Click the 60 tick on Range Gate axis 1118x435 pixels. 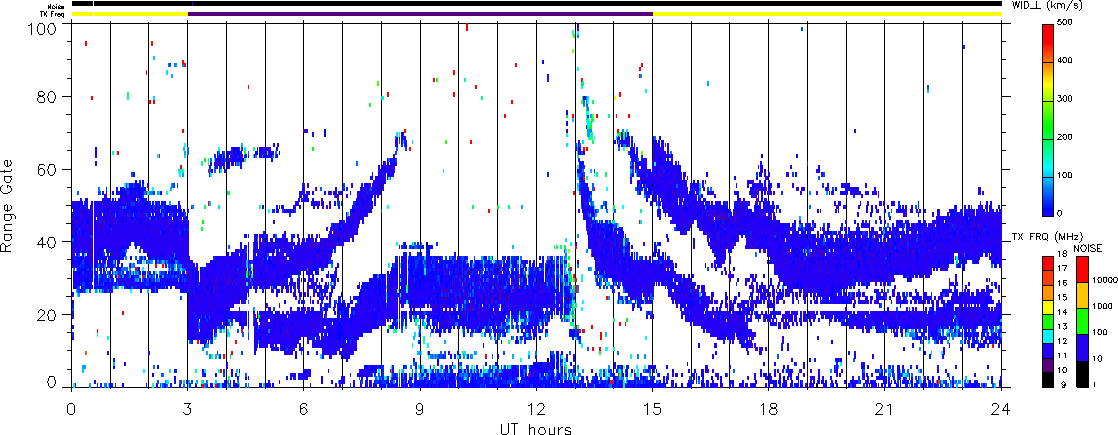(x=52, y=169)
